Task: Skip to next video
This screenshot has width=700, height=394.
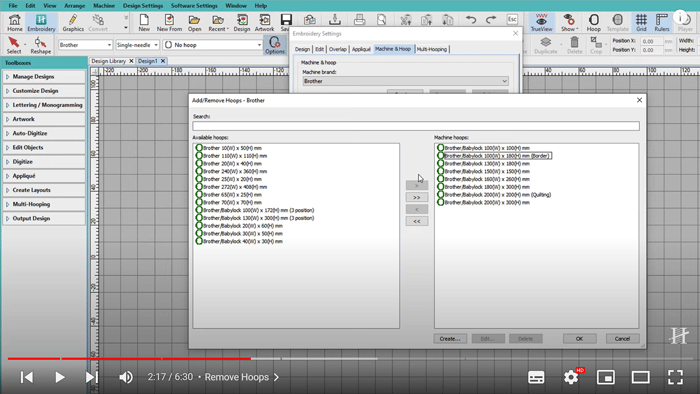Action: [92, 377]
